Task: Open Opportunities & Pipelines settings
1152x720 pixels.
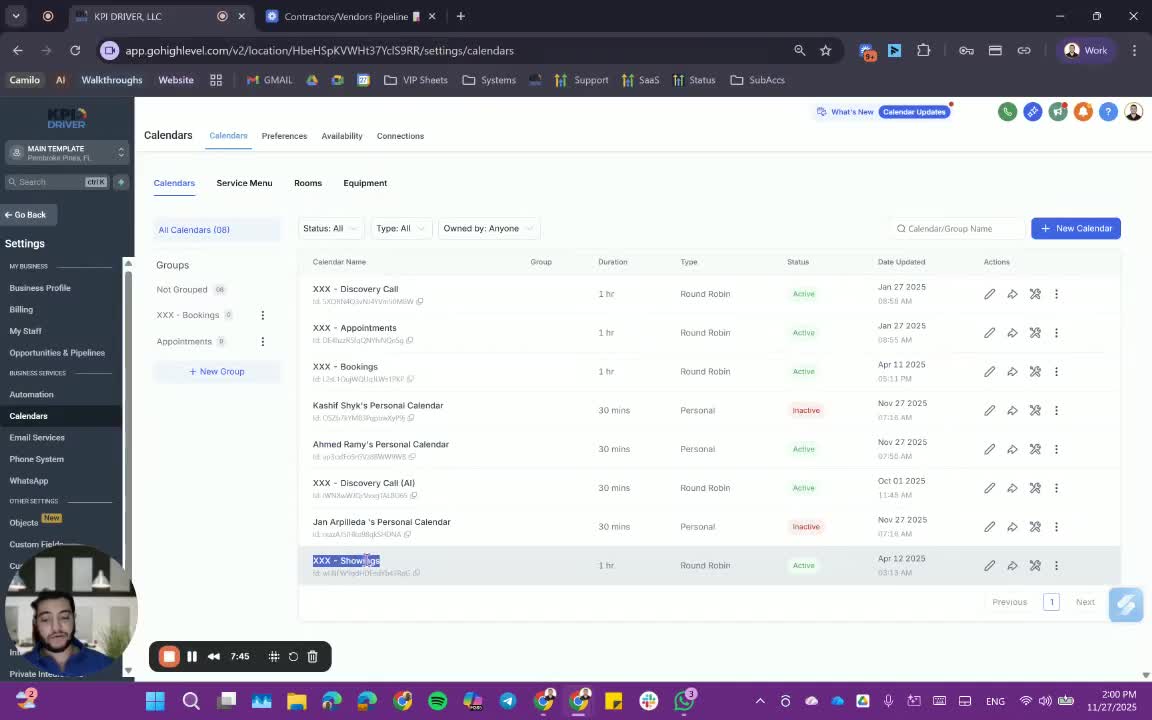Action: [57, 353]
